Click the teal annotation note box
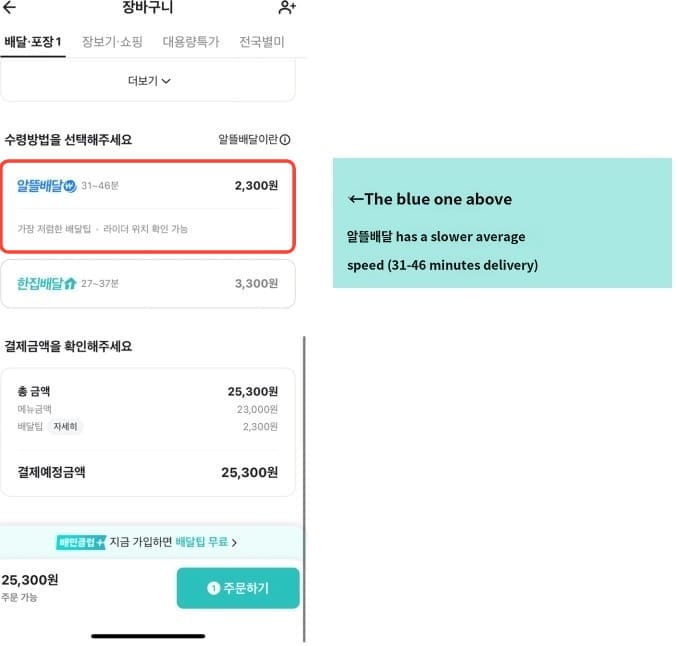 click(x=502, y=223)
